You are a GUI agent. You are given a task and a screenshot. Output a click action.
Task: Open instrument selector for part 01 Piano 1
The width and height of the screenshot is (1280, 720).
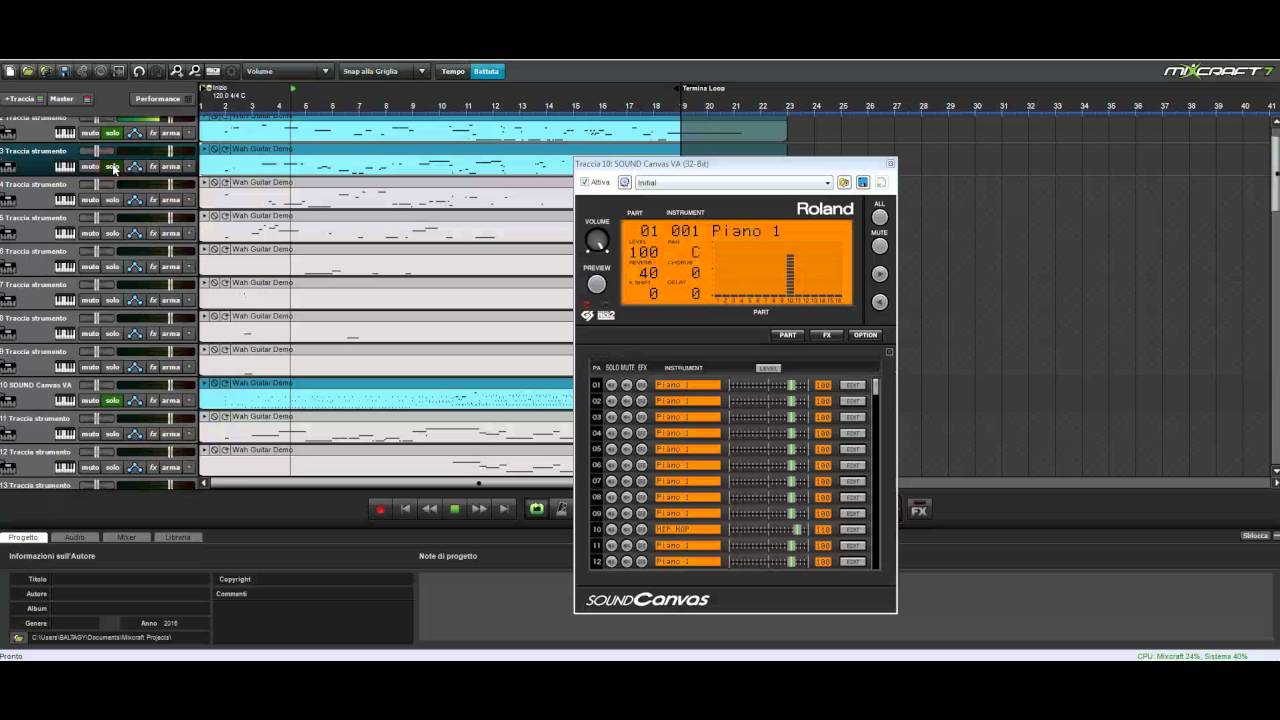[x=688, y=385]
